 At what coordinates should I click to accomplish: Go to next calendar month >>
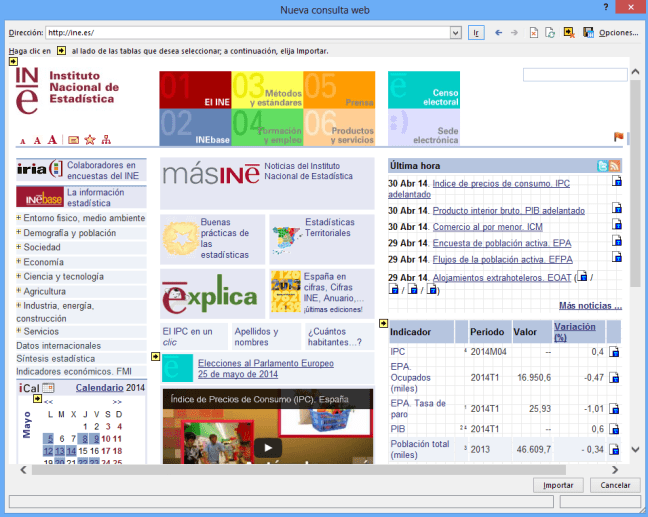[117, 402]
